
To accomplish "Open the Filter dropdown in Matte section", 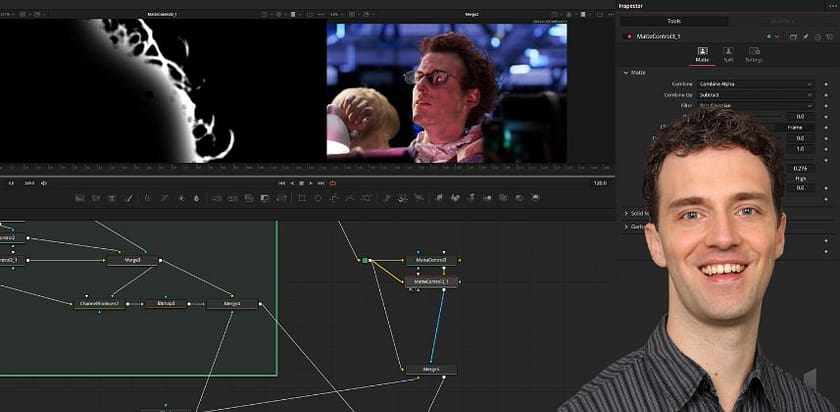I will pyautogui.click(x=755, y=106).
